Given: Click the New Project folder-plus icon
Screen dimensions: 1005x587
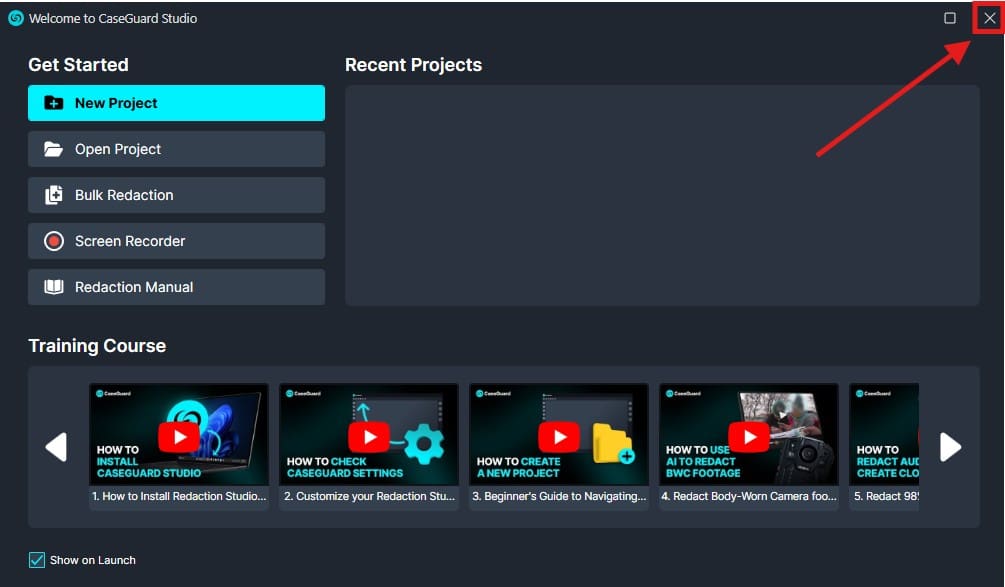Looking at the screenshot, I should pyautogui.click(x=54, y=103).
